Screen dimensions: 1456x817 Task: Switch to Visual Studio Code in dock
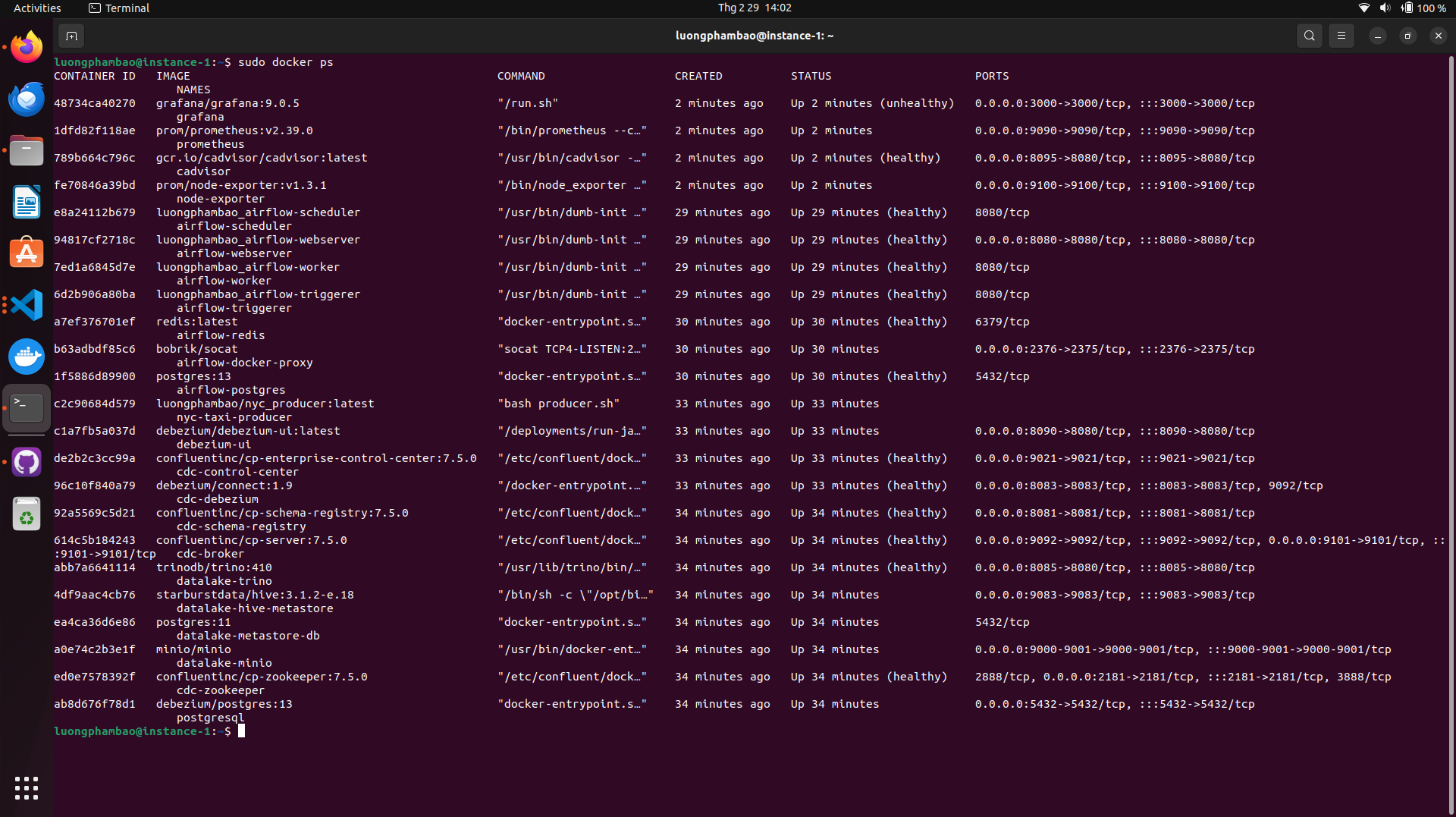pos(27,305)
